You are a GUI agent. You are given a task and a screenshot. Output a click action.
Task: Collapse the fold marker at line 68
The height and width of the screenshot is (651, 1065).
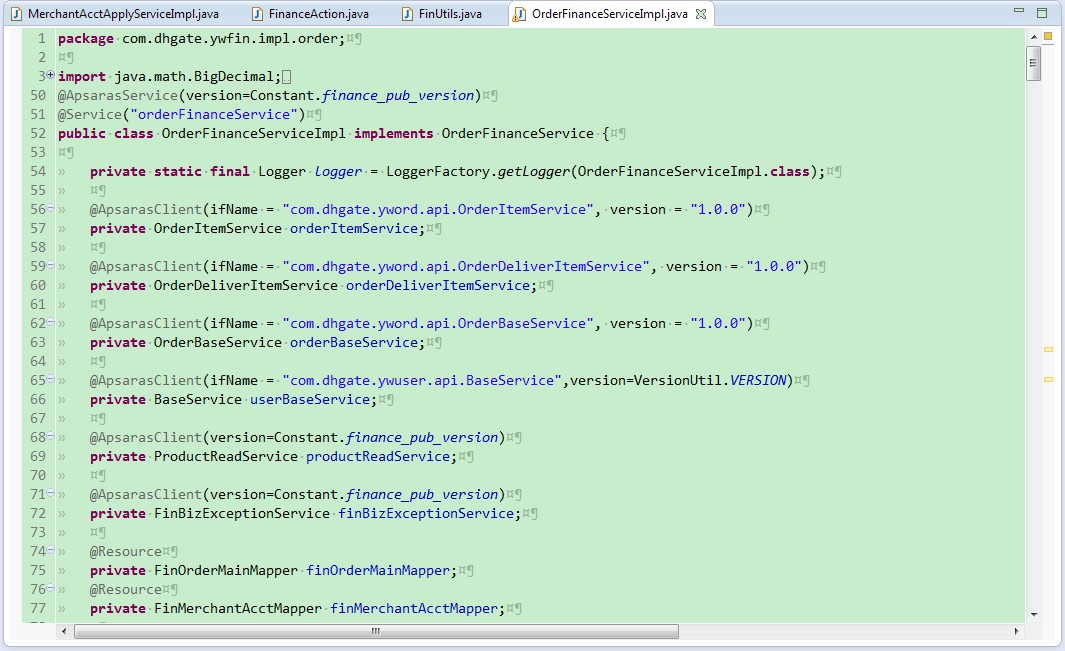point(50,436)
